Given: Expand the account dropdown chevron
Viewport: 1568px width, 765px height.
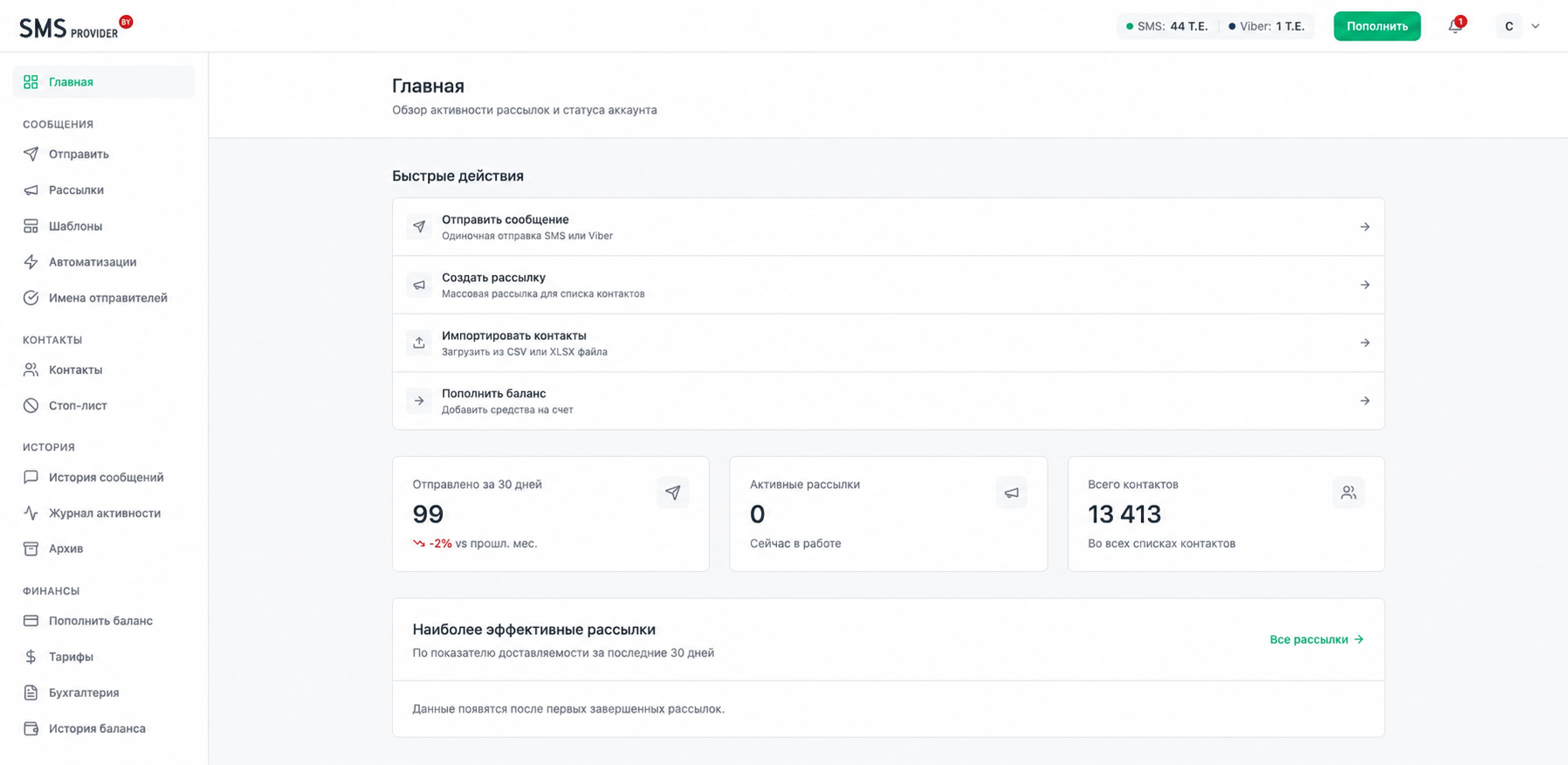Looking at the screenshot, I should [1536, 26].
